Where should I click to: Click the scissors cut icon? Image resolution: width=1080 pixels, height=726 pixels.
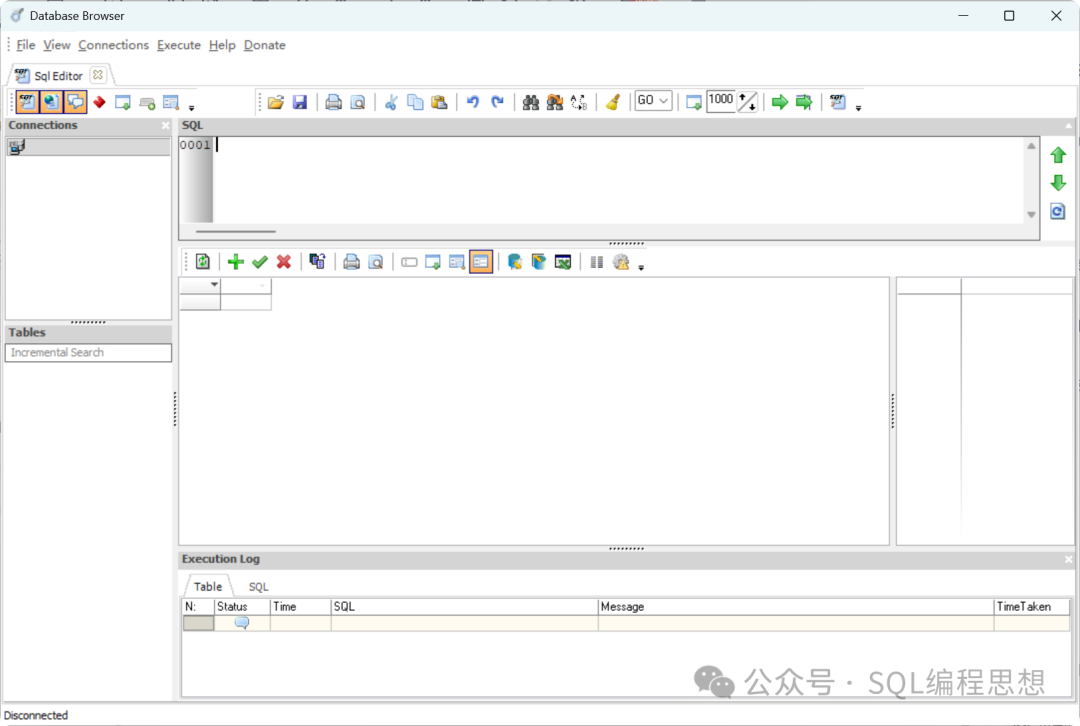391,102
